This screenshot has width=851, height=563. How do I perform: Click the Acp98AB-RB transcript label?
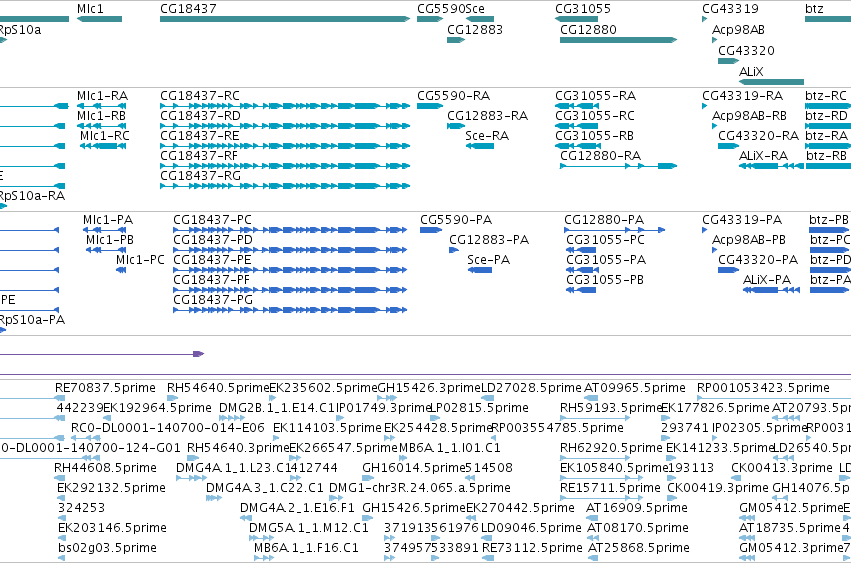tap(750, 116)
